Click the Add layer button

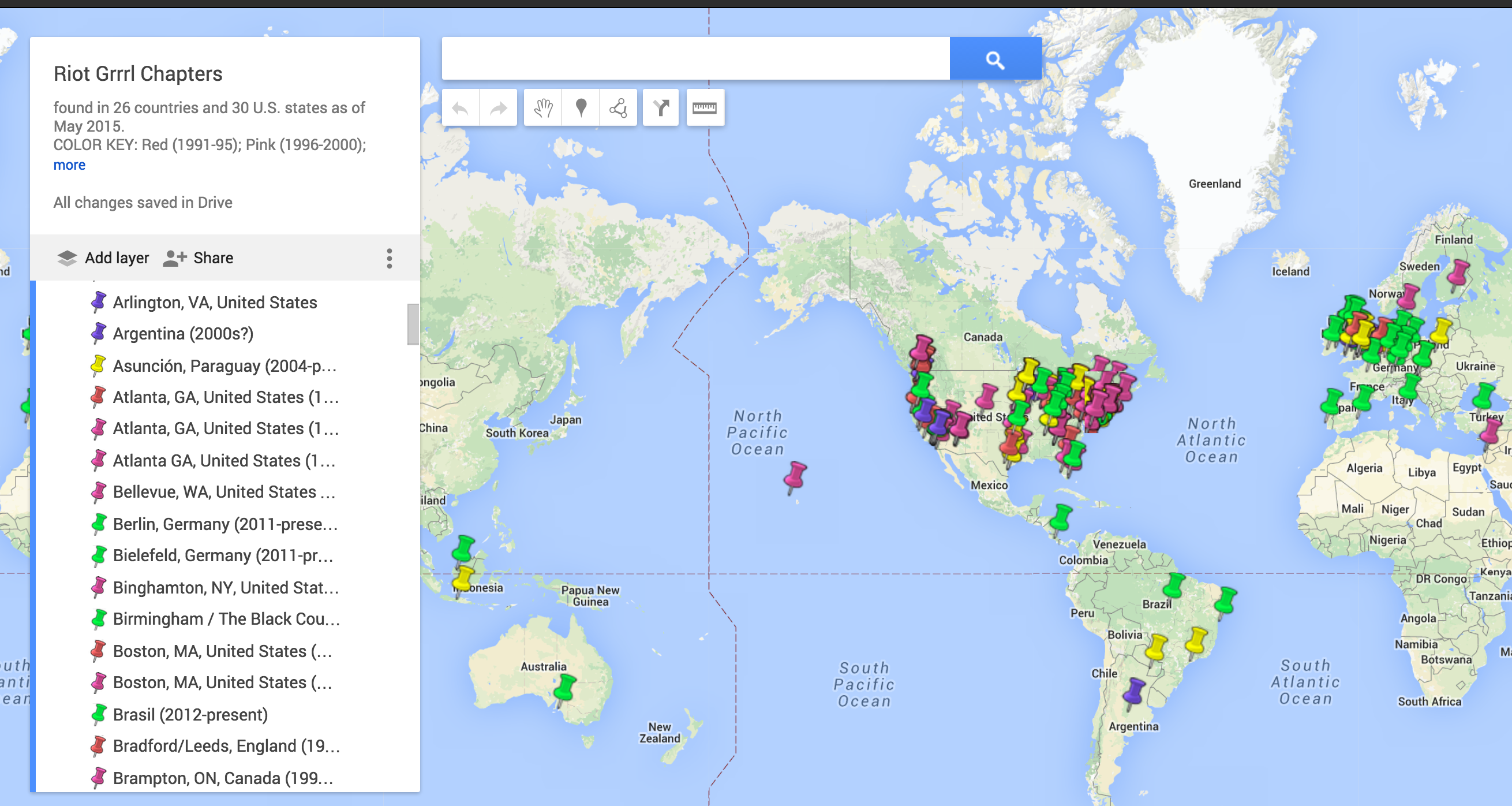tap(103, 258)
